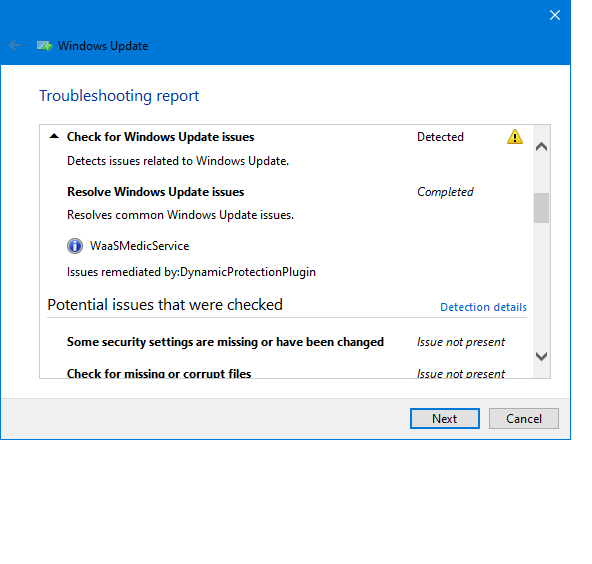The height and width of the screenshot is (564, 592).
Task: Click 'Issue not present' beside security settings row
Action: tap(461, 342)
